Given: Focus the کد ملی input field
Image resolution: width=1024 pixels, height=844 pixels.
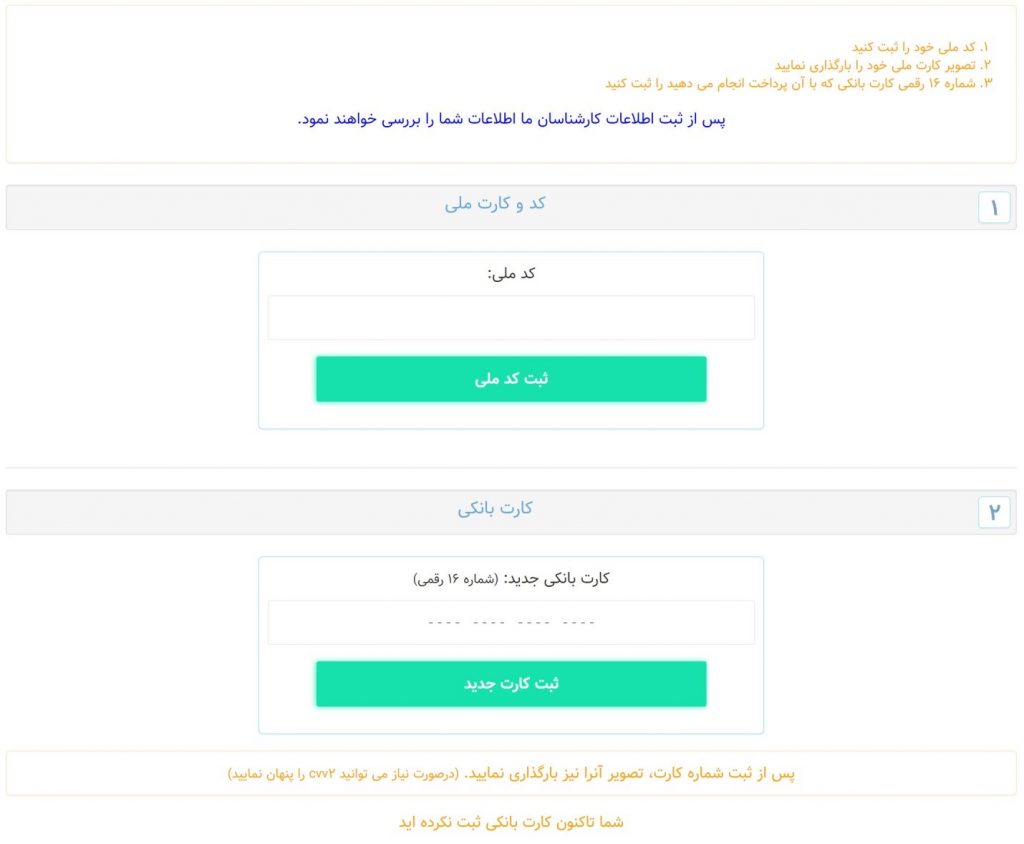Looking at the screenshot, I should coord(511,317).
